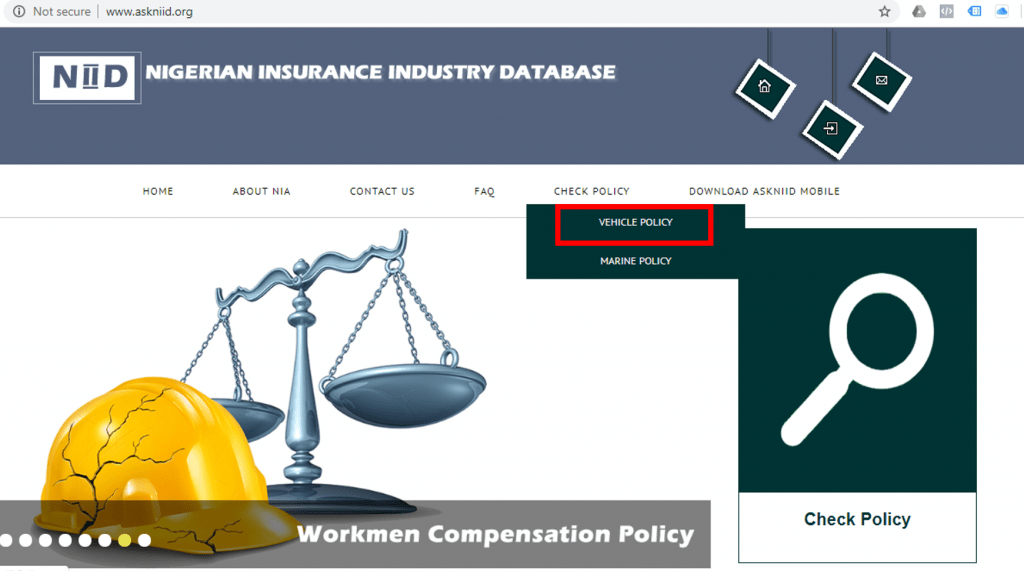
Task: Select the last carousel slide dot
Action: [144, 540]
